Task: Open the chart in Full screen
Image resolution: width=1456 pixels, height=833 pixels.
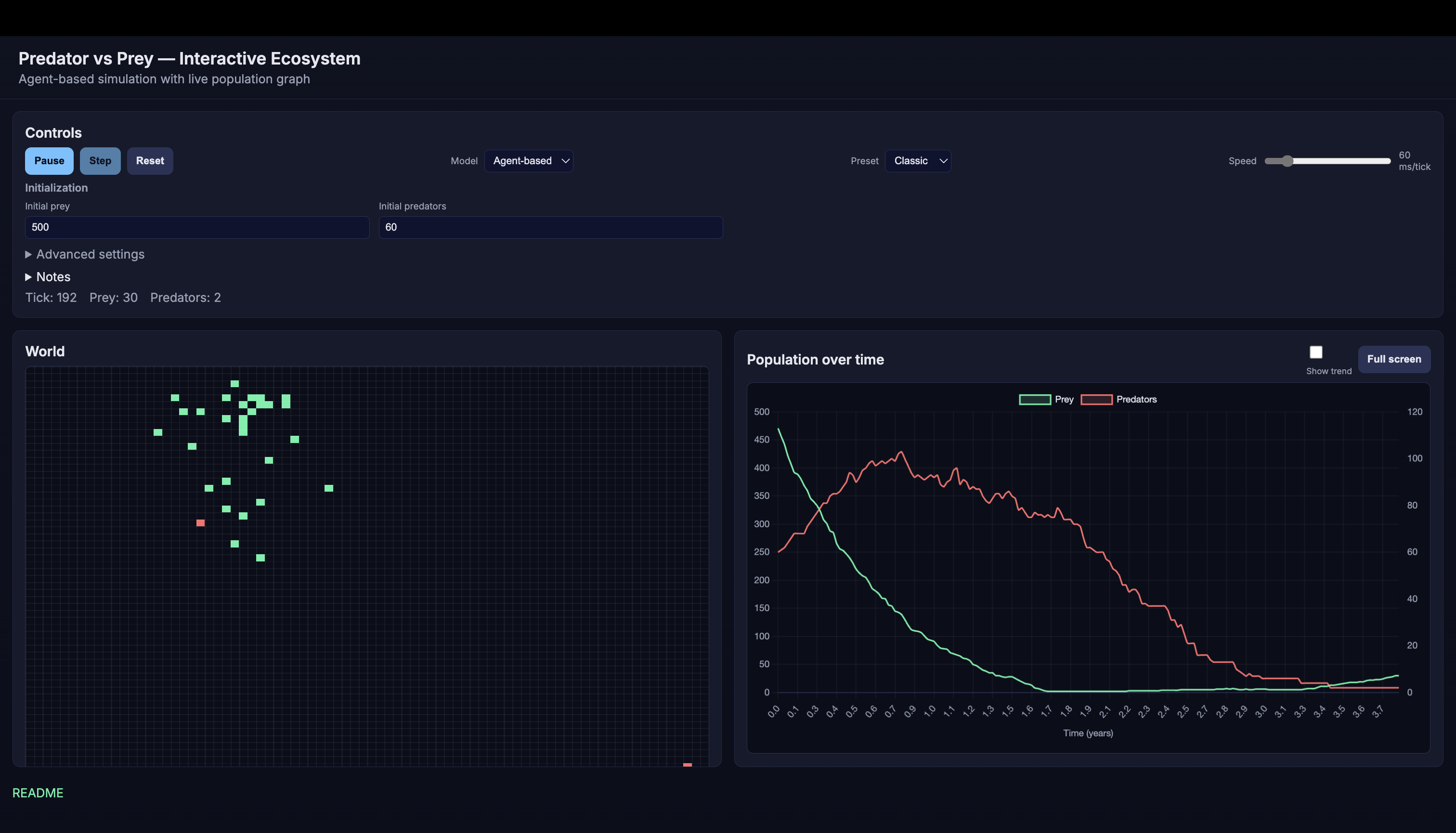Action: click(x=1393, y=359)
